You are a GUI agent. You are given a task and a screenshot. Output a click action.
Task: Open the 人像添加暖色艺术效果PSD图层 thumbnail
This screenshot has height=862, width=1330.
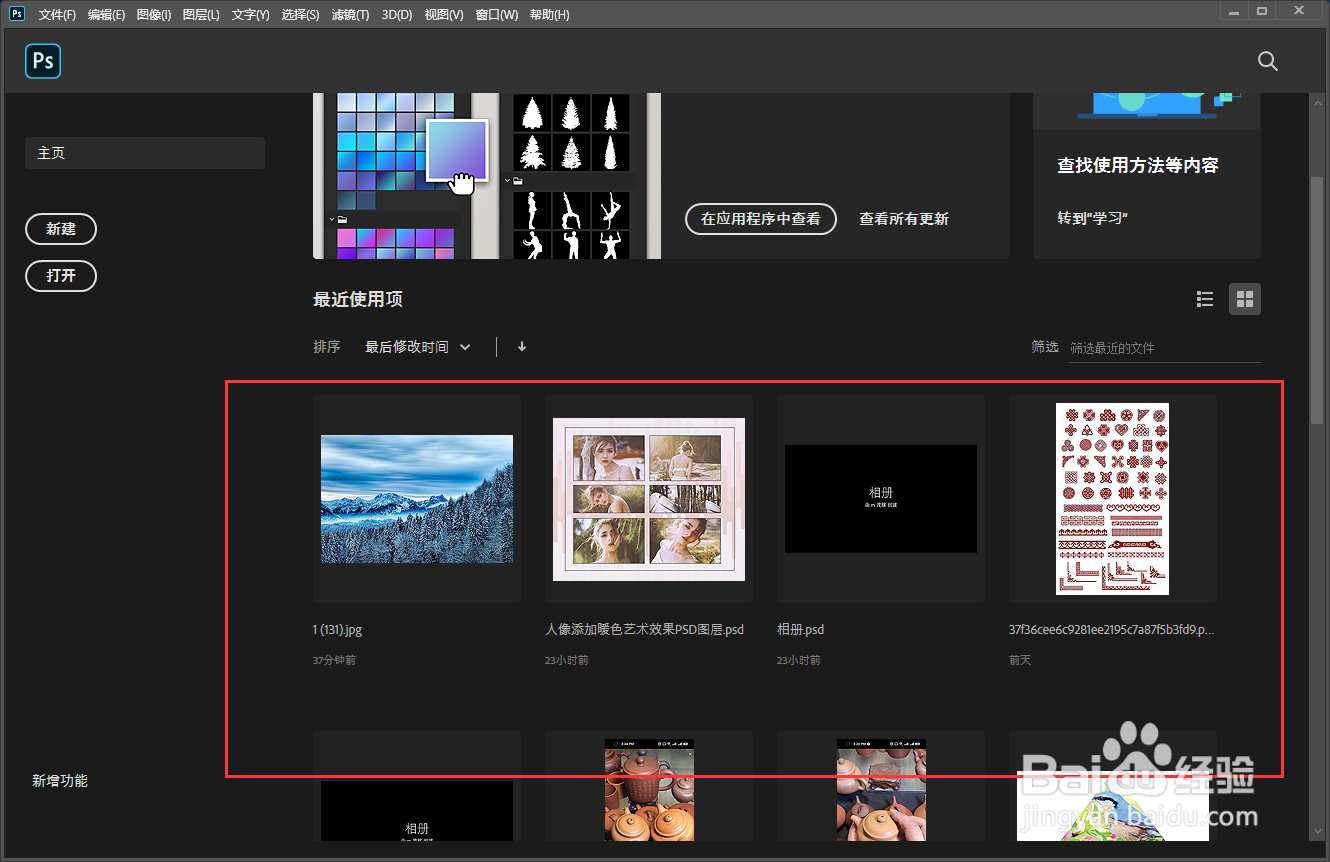pyautogui.click(x=649, y=499)
